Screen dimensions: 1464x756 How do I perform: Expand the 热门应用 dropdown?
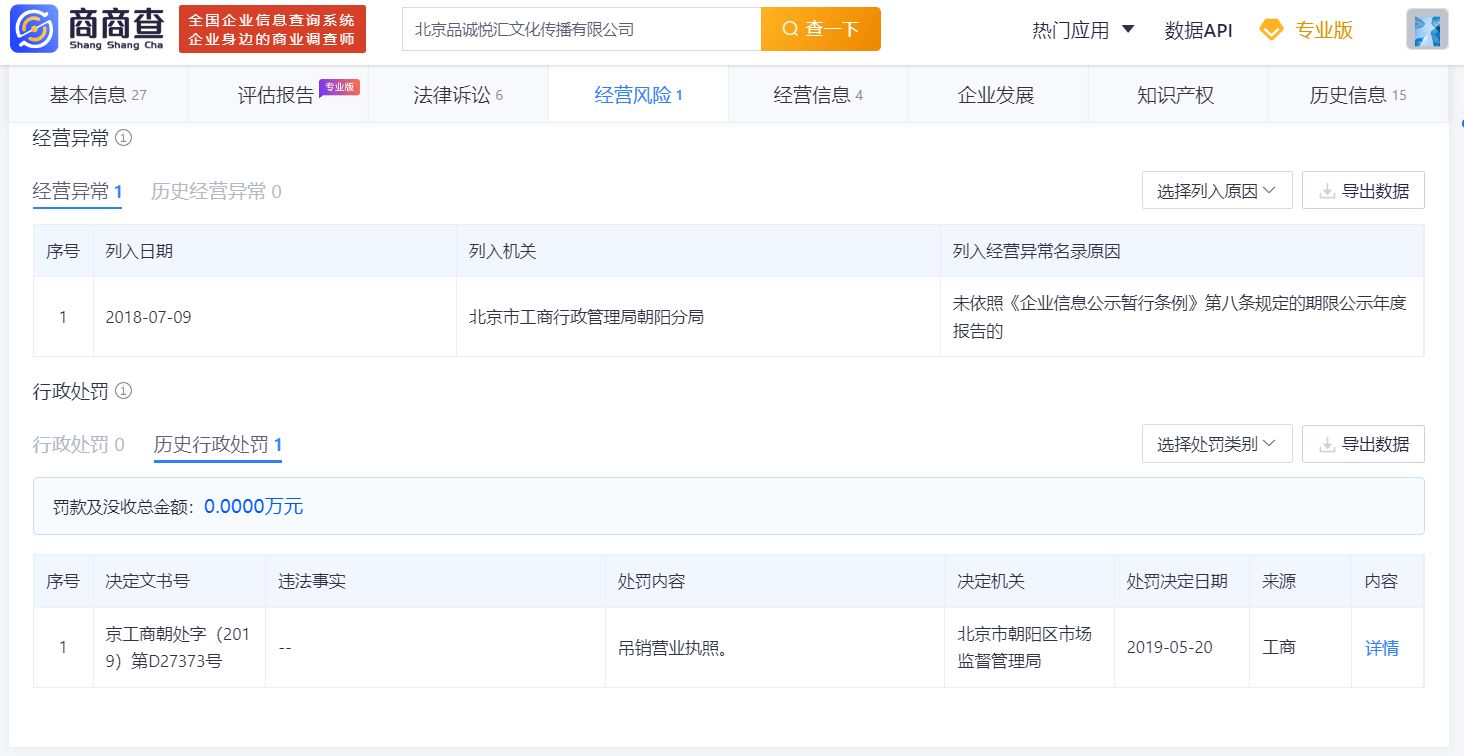tap(1083, 30)
